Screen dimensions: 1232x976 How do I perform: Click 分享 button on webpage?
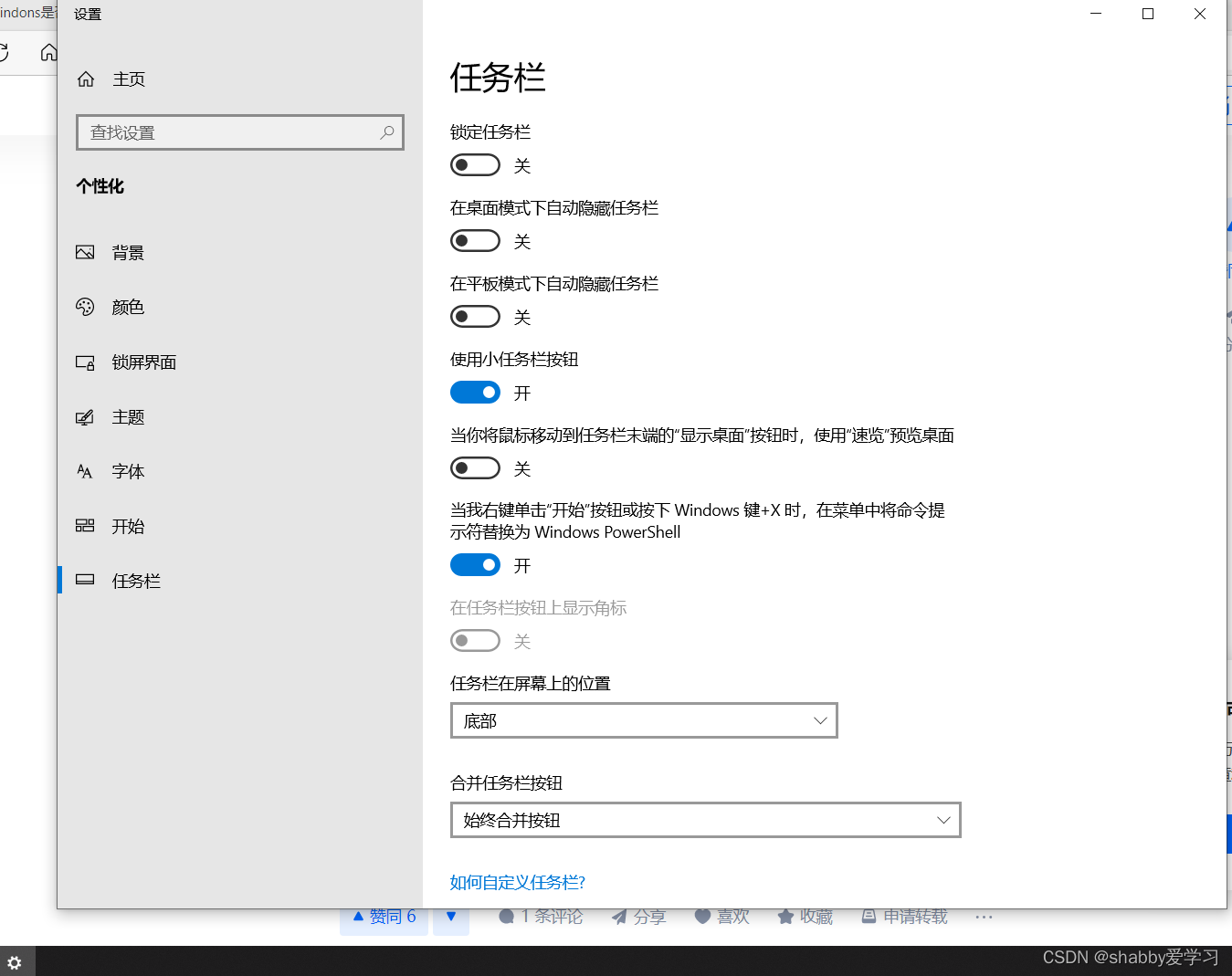pos(638,917)
